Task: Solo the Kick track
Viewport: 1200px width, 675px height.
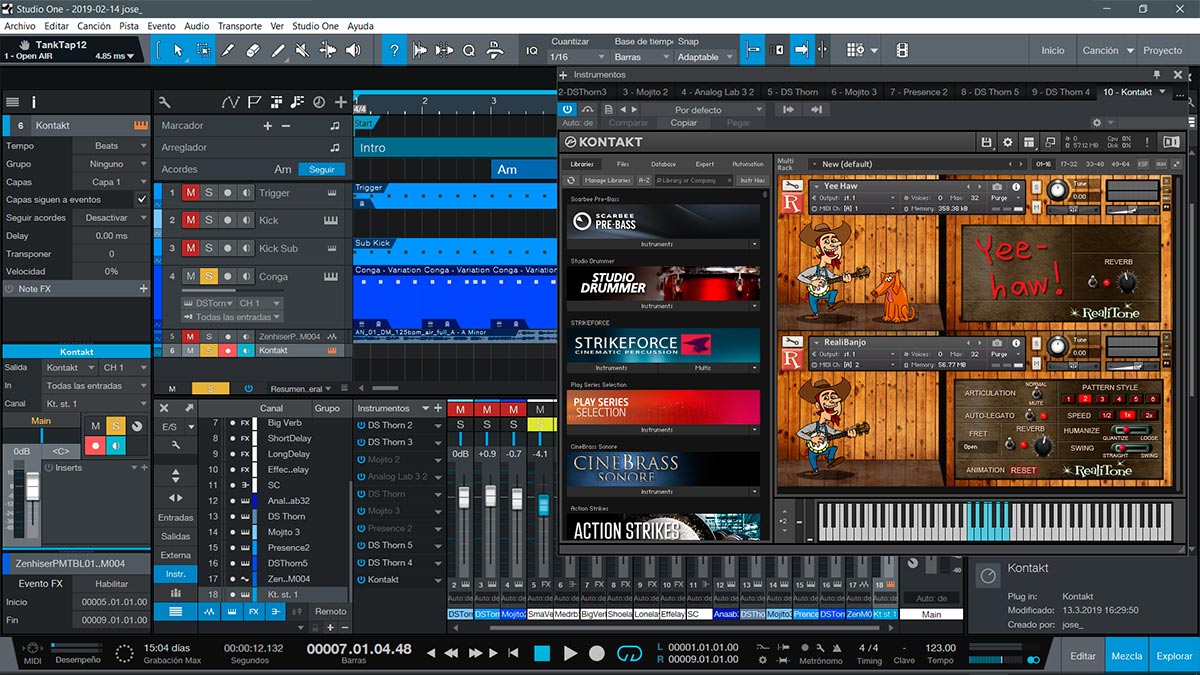Action: tap(209, 220)
